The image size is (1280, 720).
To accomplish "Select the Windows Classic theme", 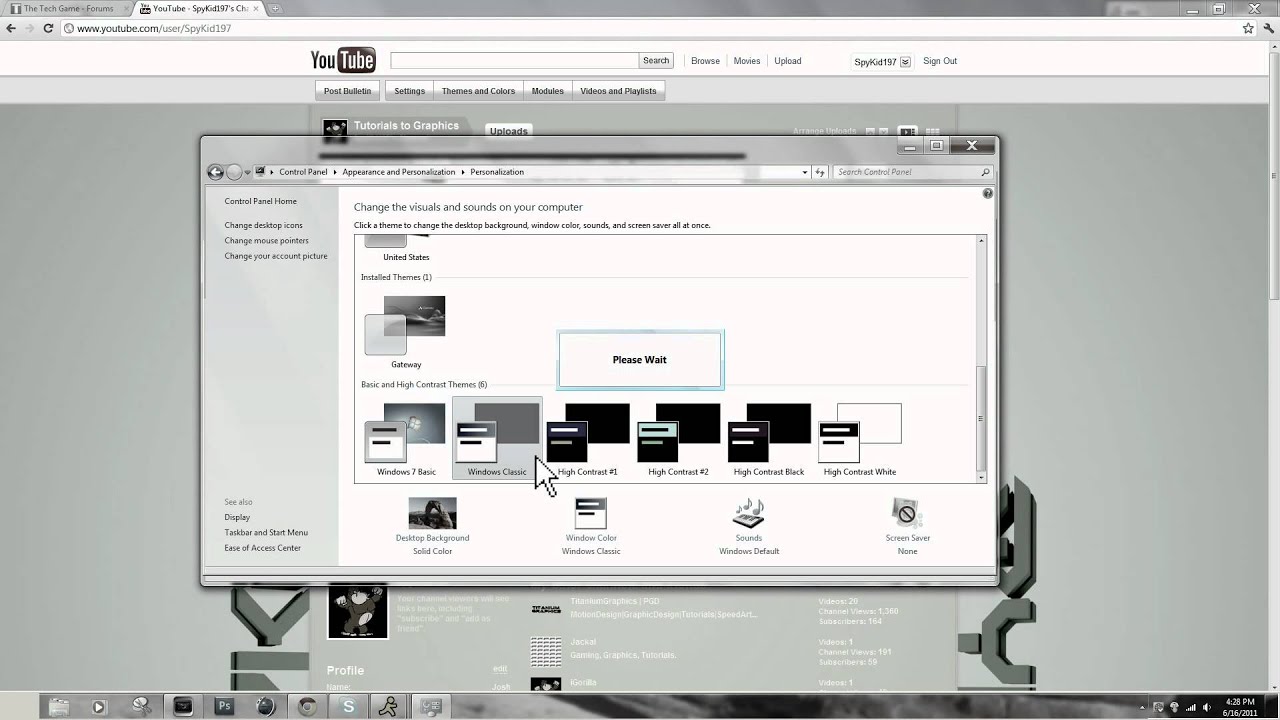I will [x=497, y=438].
